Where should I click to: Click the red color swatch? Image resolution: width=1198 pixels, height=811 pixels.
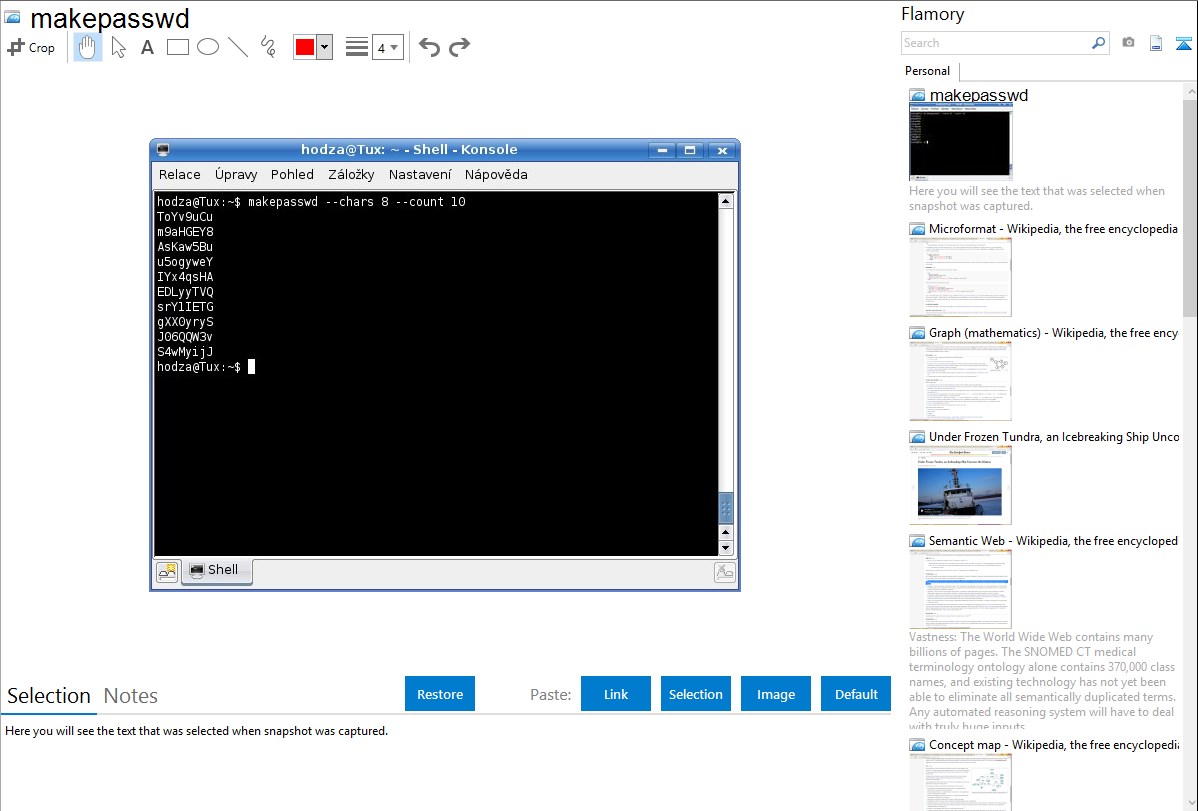click(x=305, y=47)
